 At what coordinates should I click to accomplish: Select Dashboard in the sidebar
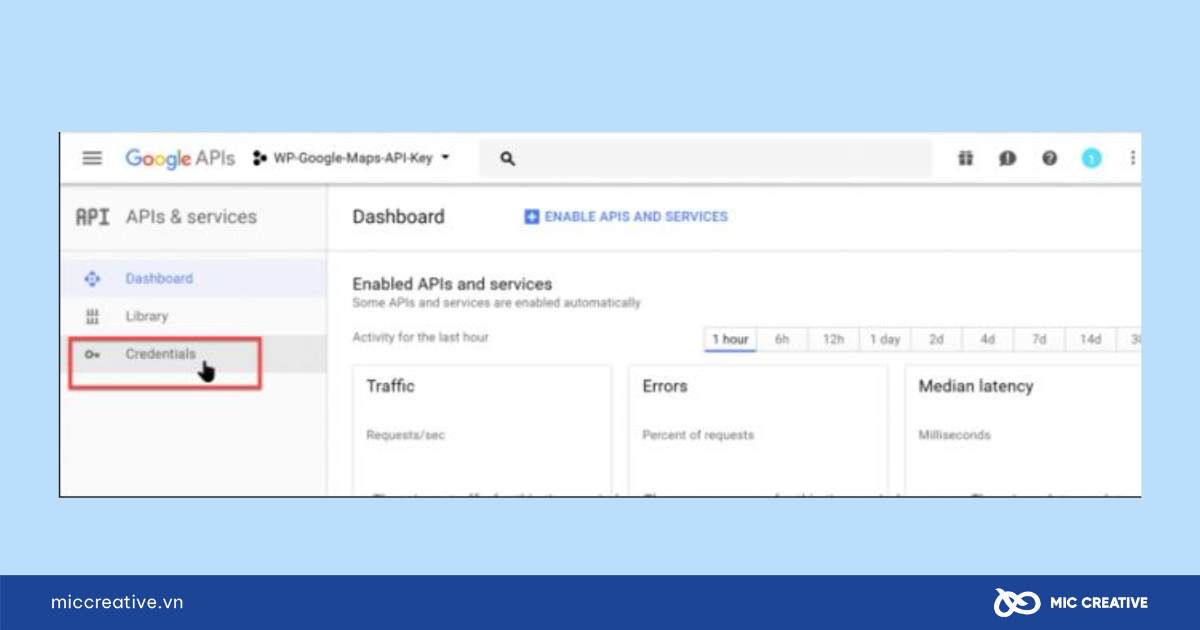pyautogui.click(x=193, y=279)
